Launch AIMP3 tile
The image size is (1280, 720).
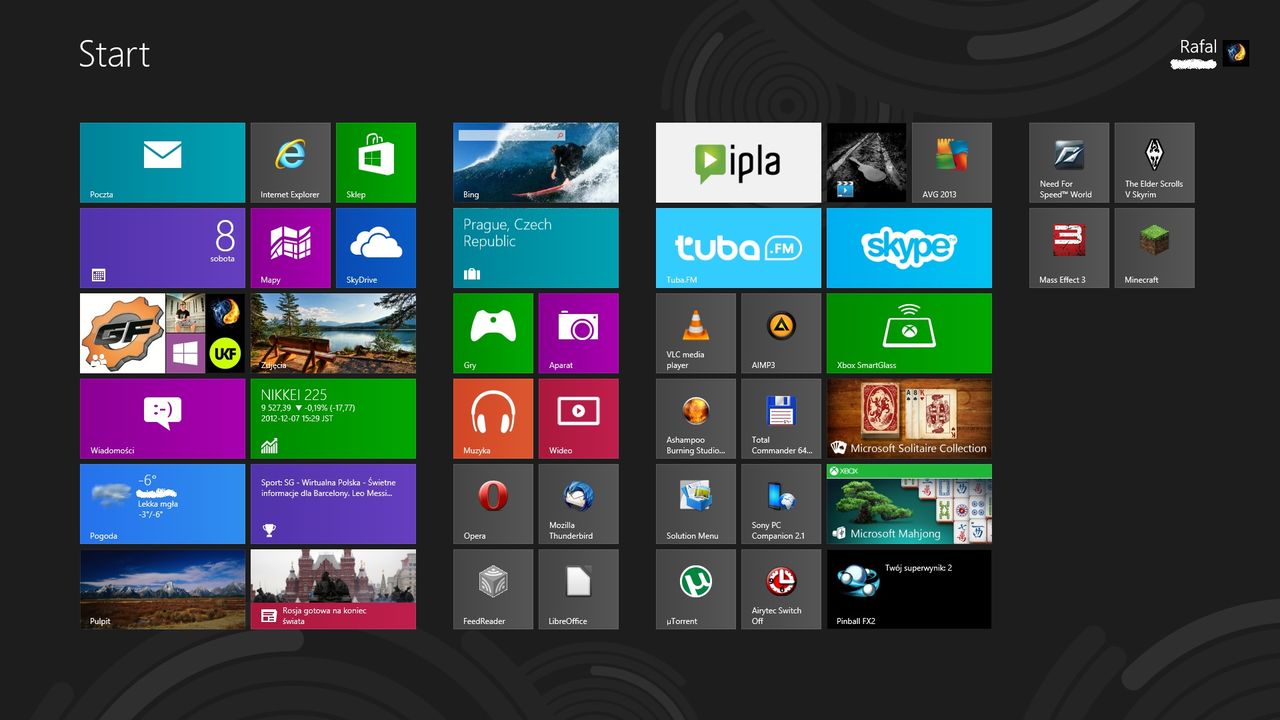(x=781, y=333)
